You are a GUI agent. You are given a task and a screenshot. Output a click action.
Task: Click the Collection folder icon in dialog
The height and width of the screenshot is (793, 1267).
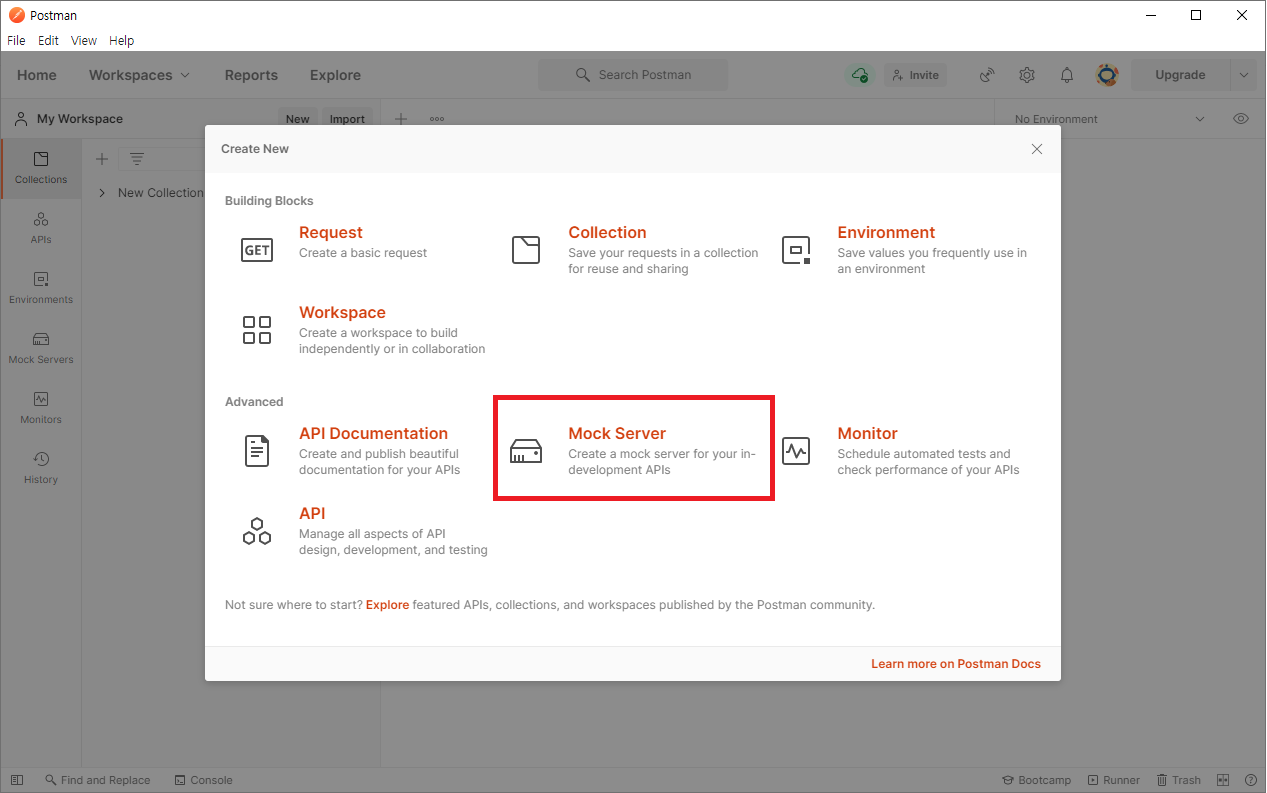(x=526, y=250)
